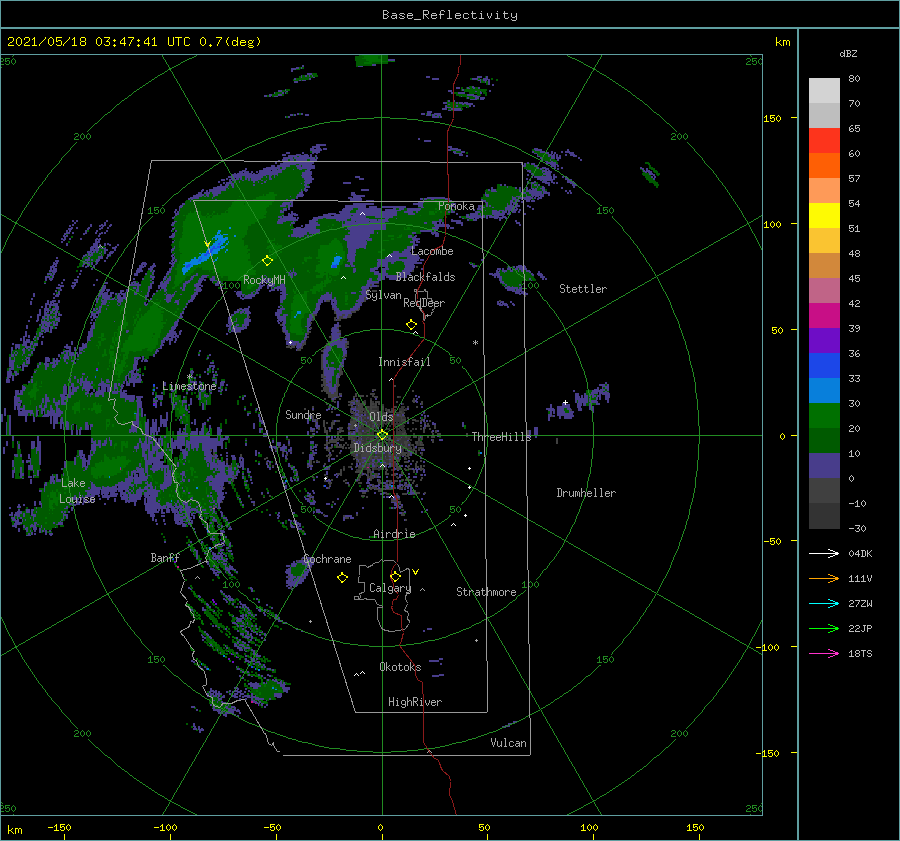Screen dimensions: 900x841
Task: Click the Olds label
Action: click(x=381, y=416)
